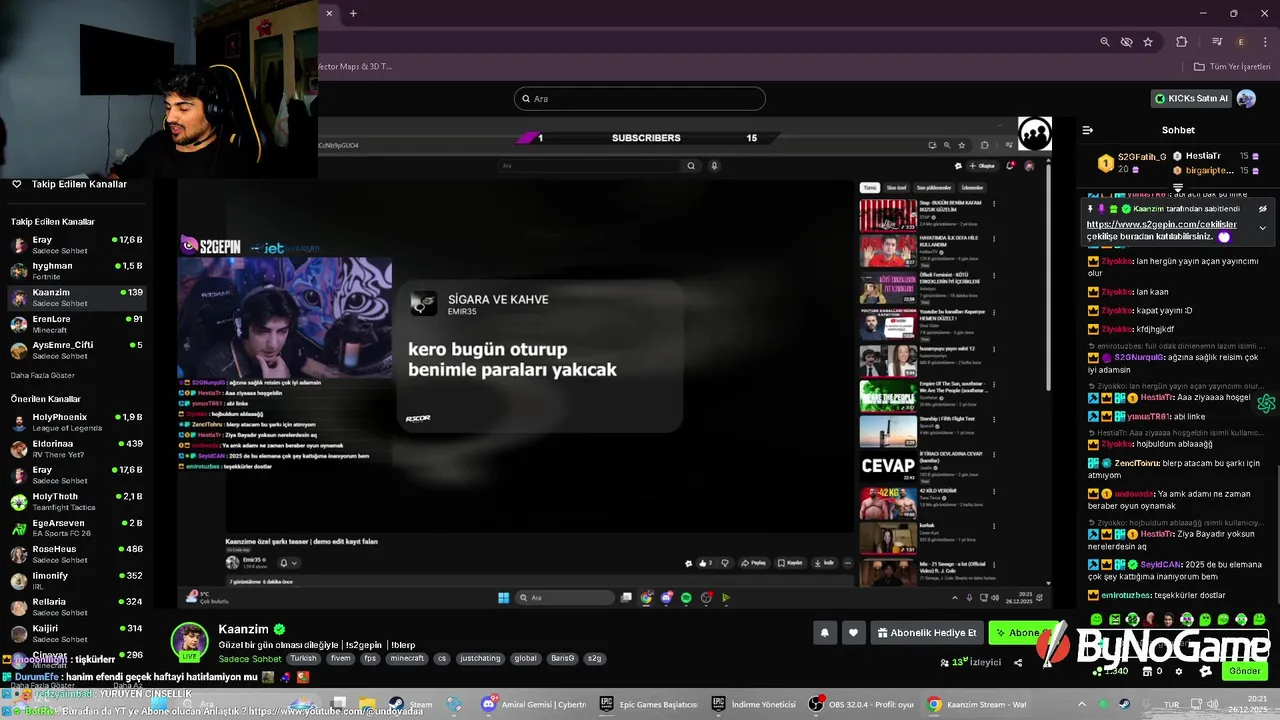Select the fivem stream tag
Viewport: 1280px width, 720px height.
[x=340, y=659]
